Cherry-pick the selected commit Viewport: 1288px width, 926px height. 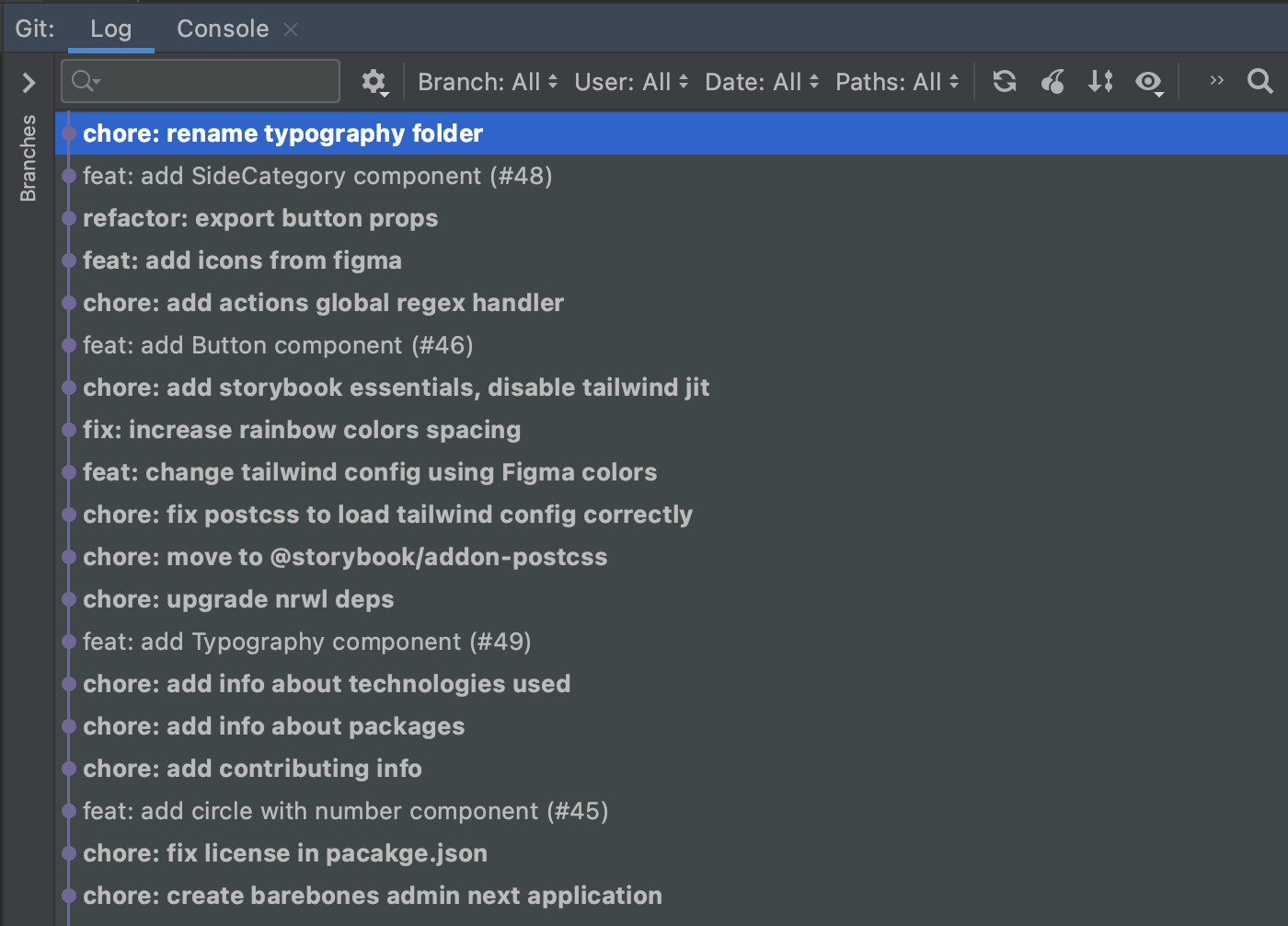(x=1052, y=81)
